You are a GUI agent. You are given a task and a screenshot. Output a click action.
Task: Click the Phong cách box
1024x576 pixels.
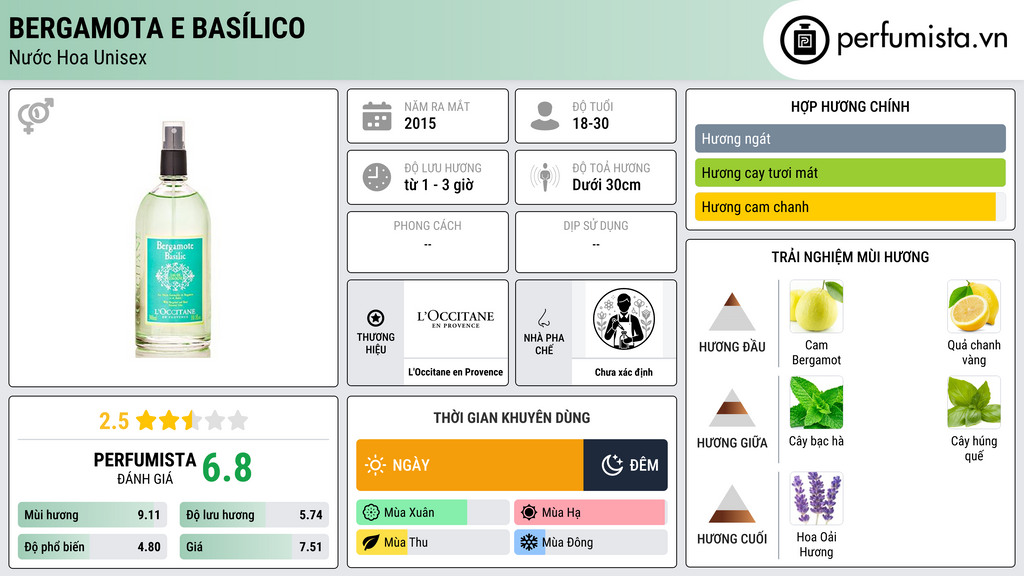[428, 242]
